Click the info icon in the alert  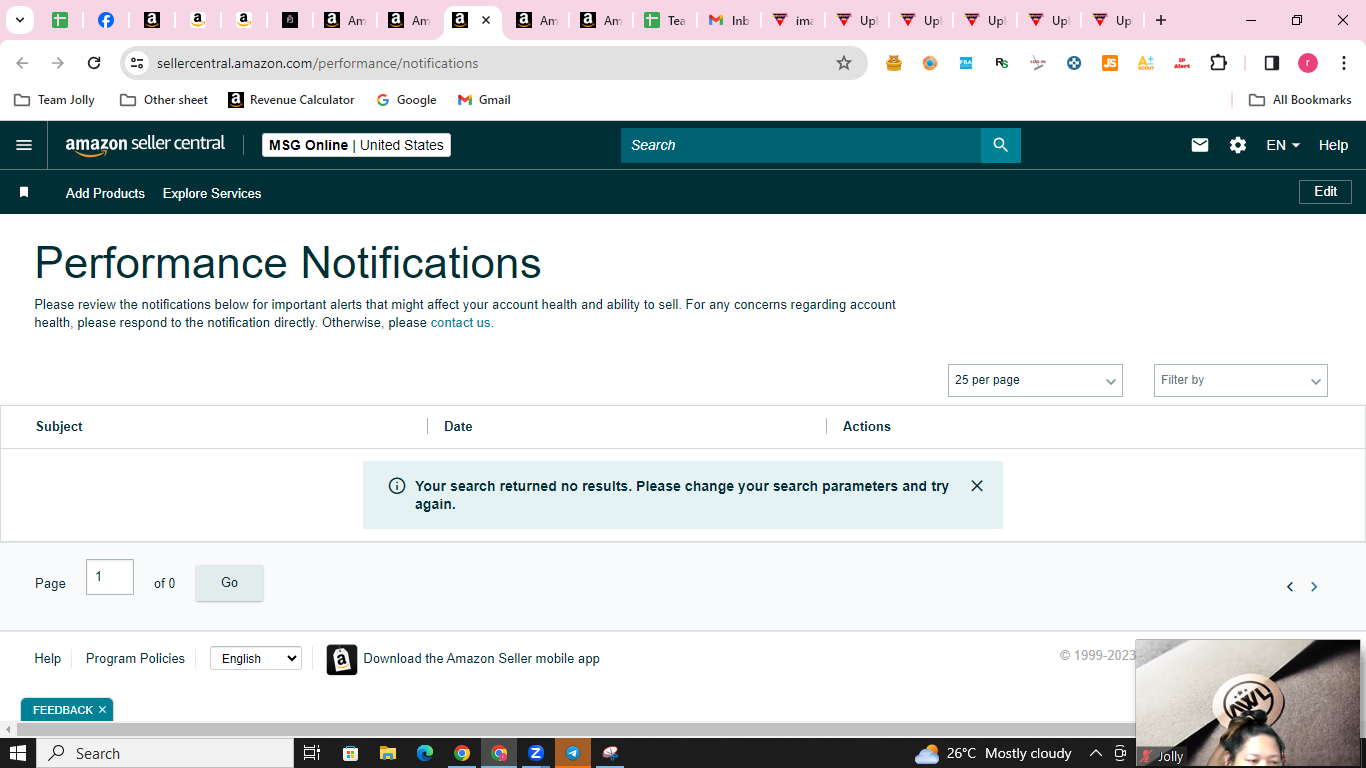397,486
